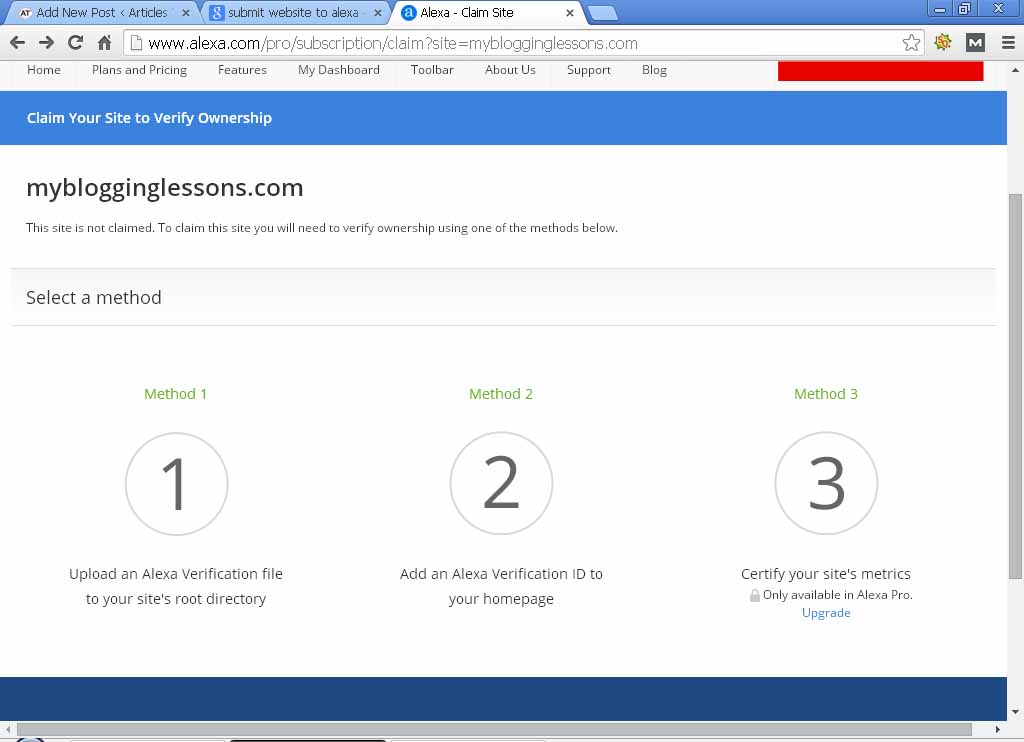Click the Method 1 heading
Screen dimensions: 1024x742
tap(176, 394)
